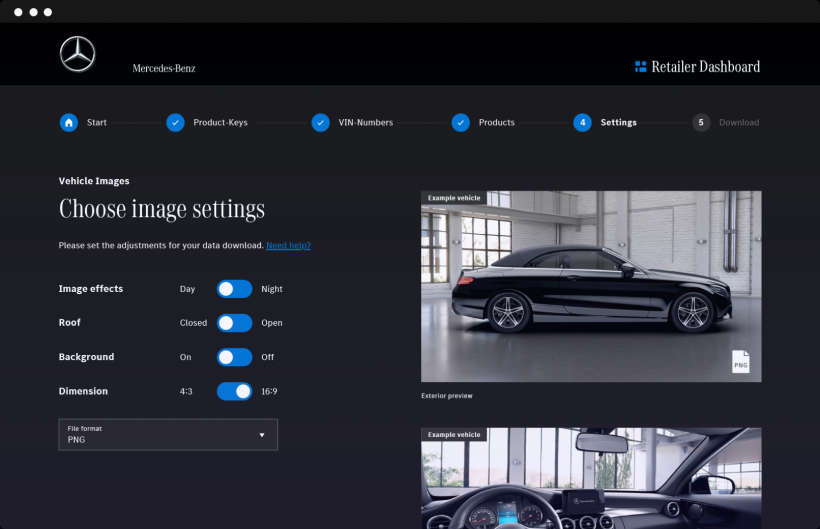Click the Roof row label
Image resolution: width=820 pixels, height=529 pixels.
tap(70, 323)
